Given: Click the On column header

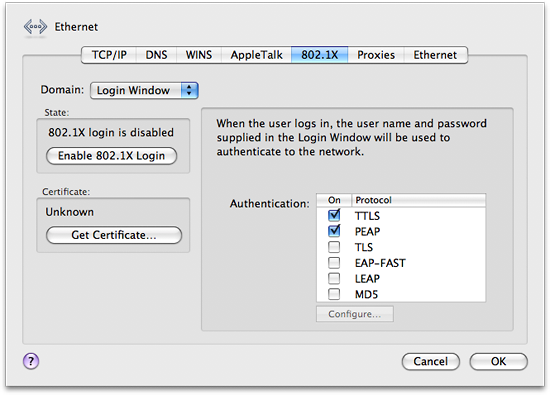Looking at the screenshot, I should tap(334, 200).
